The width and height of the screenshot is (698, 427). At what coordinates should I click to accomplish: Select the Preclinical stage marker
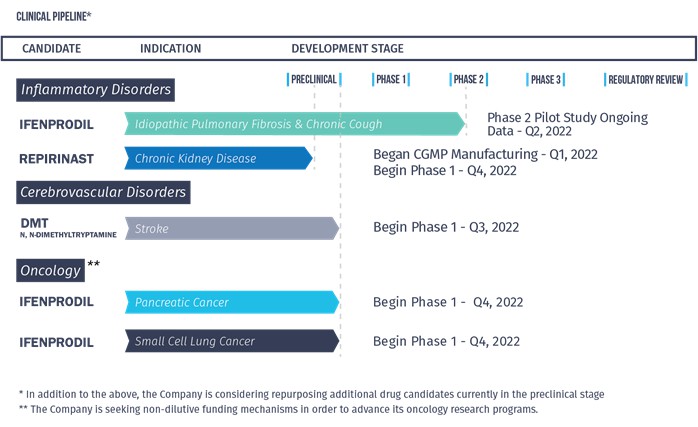tap(314, 80)
